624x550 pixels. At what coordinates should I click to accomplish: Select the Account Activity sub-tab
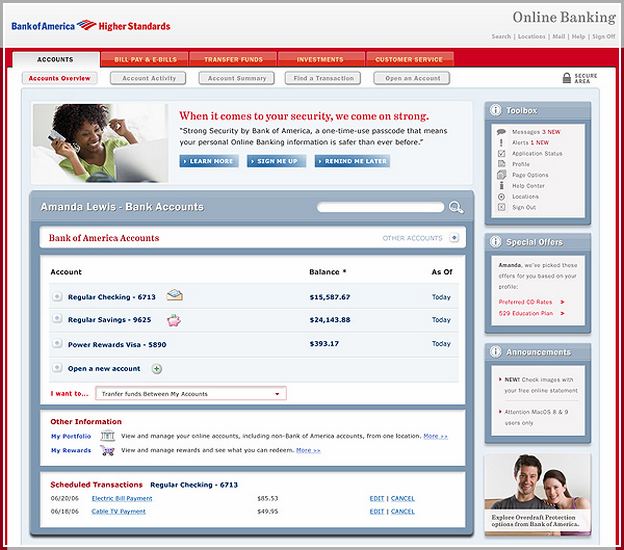pyautogui.click(x=148, y=78)
